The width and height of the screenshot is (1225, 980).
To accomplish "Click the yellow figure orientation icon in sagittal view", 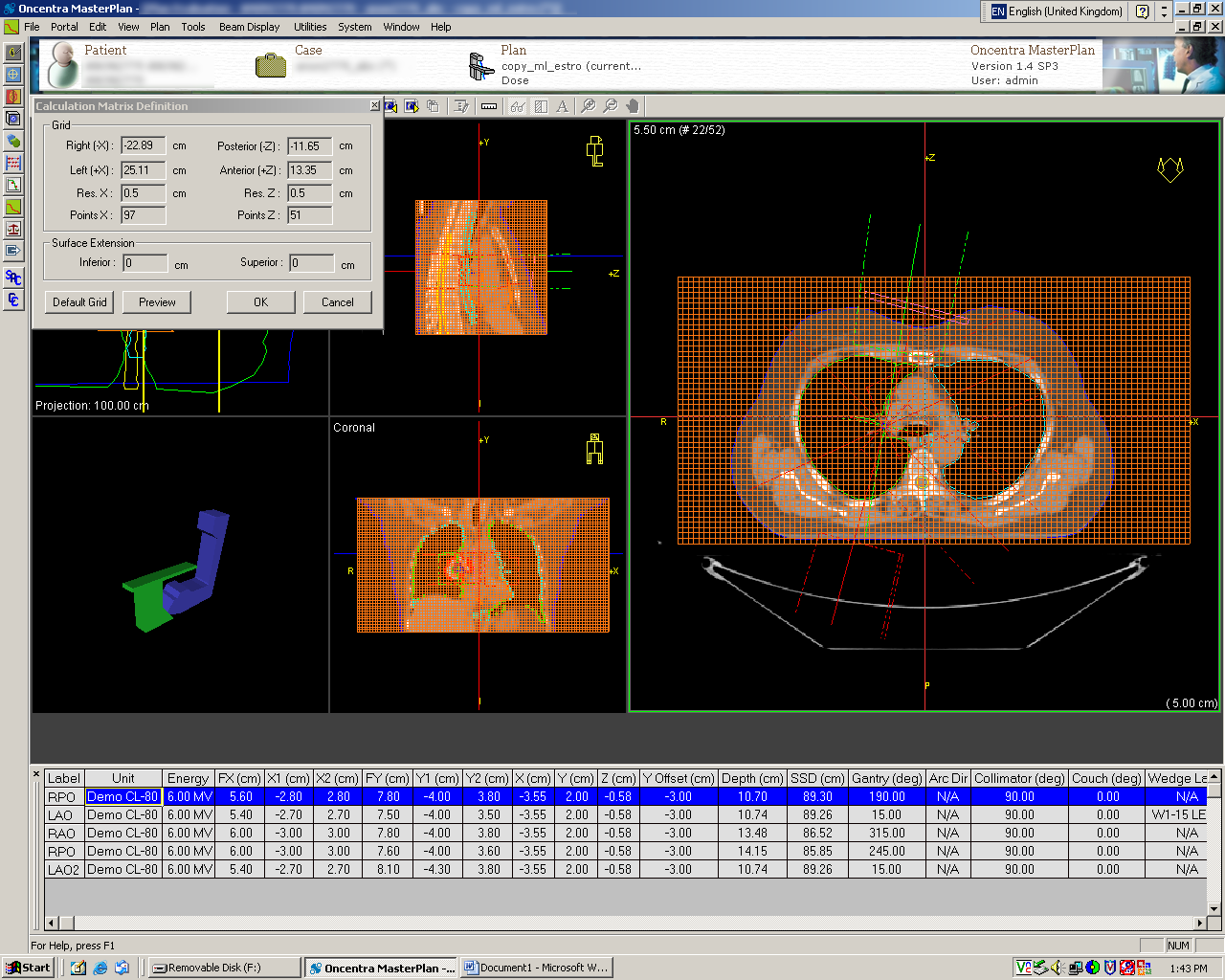I will coord(595,151).
